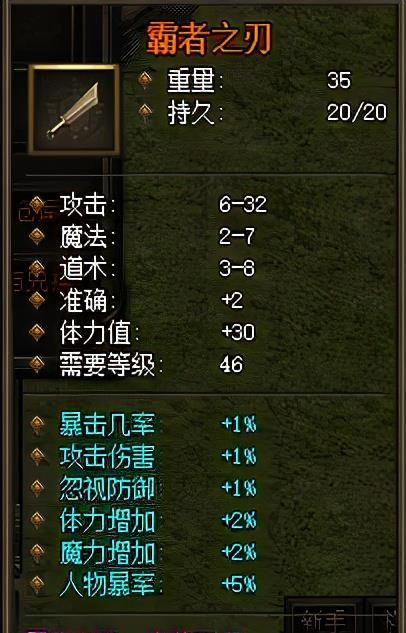Click the 体力增加 +2% value
Screen dimensions: 406x633
pos(239,520)
